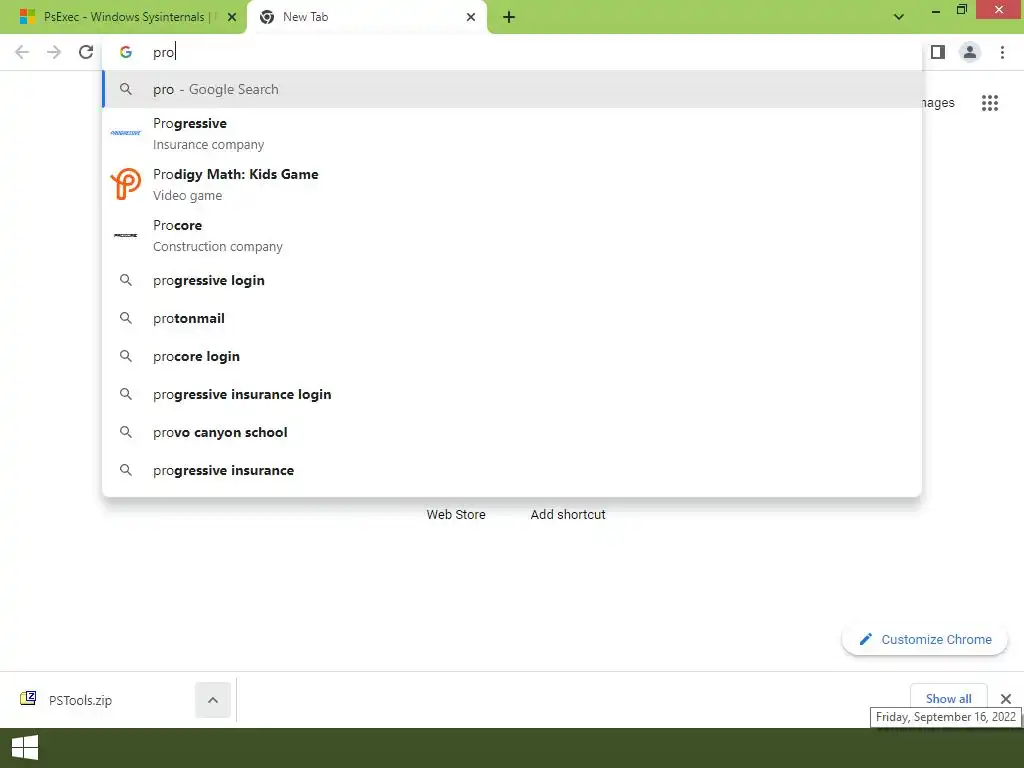Click the magnifier beside progressive login
1024x768 pixels.
pos(126,280)
